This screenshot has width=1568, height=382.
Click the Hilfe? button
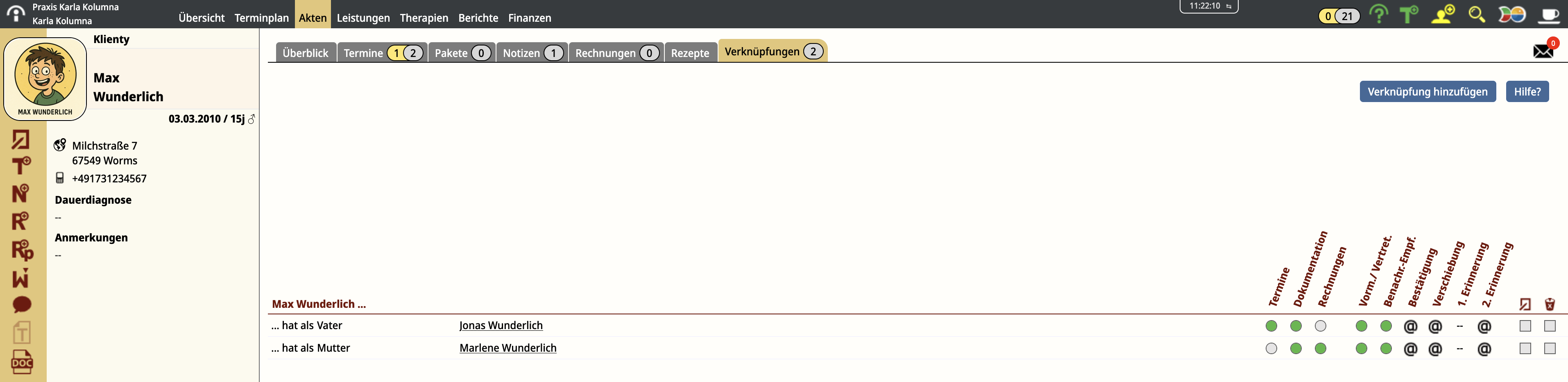1527,91
